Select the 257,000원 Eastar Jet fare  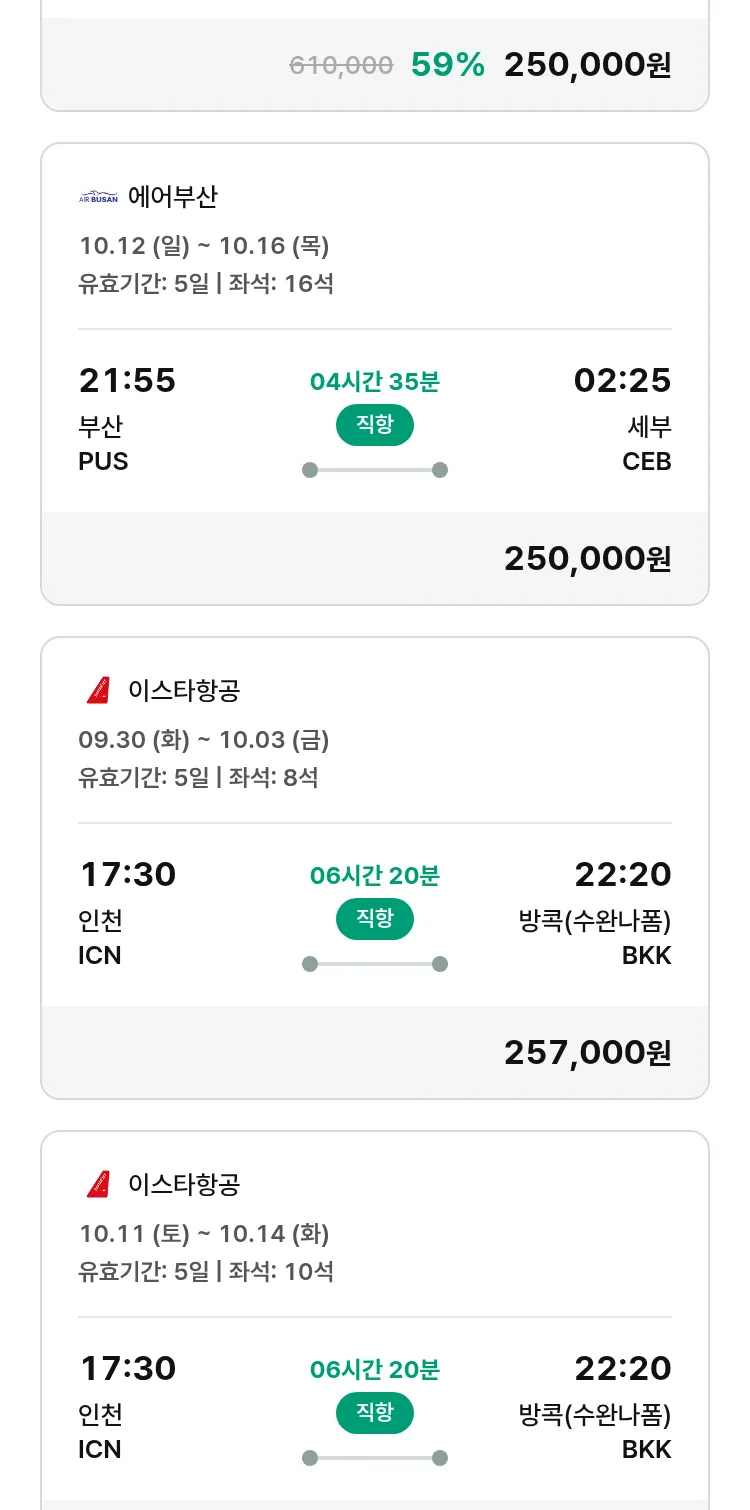point(587,1052)
